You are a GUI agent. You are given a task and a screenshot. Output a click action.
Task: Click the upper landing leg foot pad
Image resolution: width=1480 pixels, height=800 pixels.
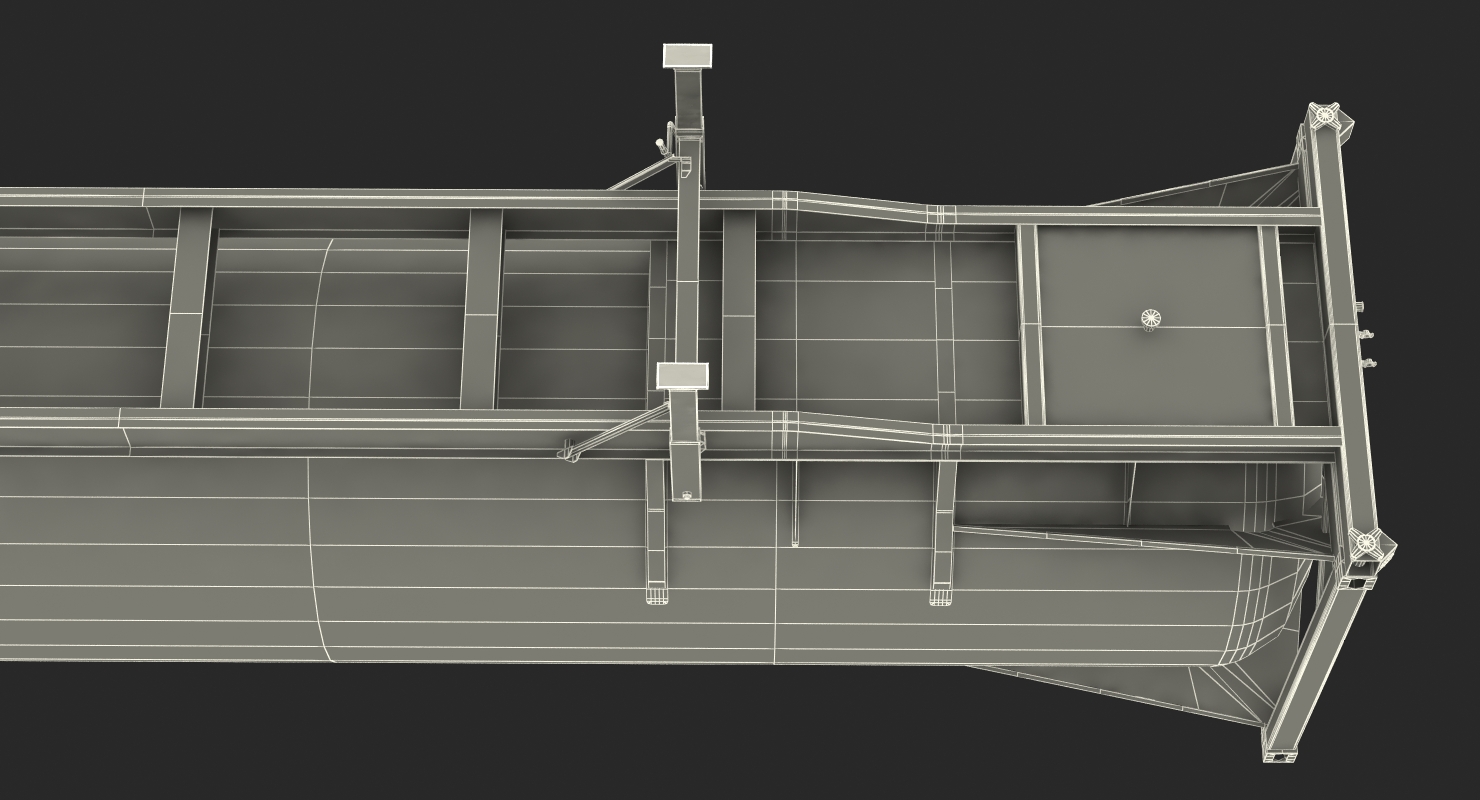point(687,55)
